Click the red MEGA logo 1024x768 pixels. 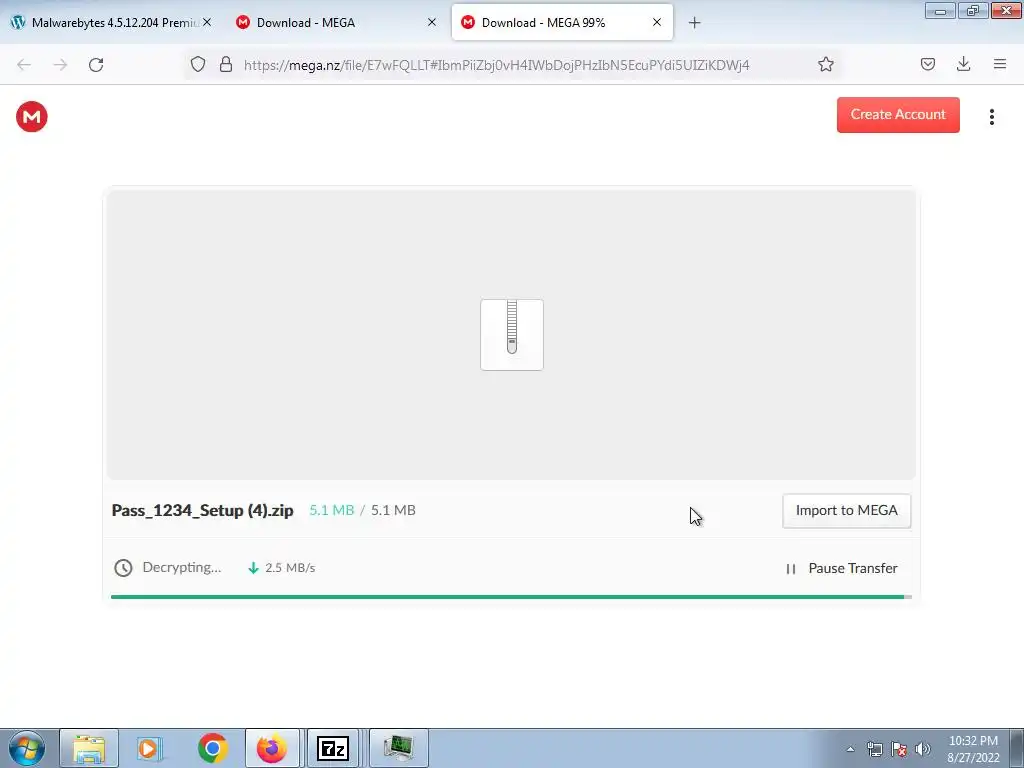(x=31, y=116)
